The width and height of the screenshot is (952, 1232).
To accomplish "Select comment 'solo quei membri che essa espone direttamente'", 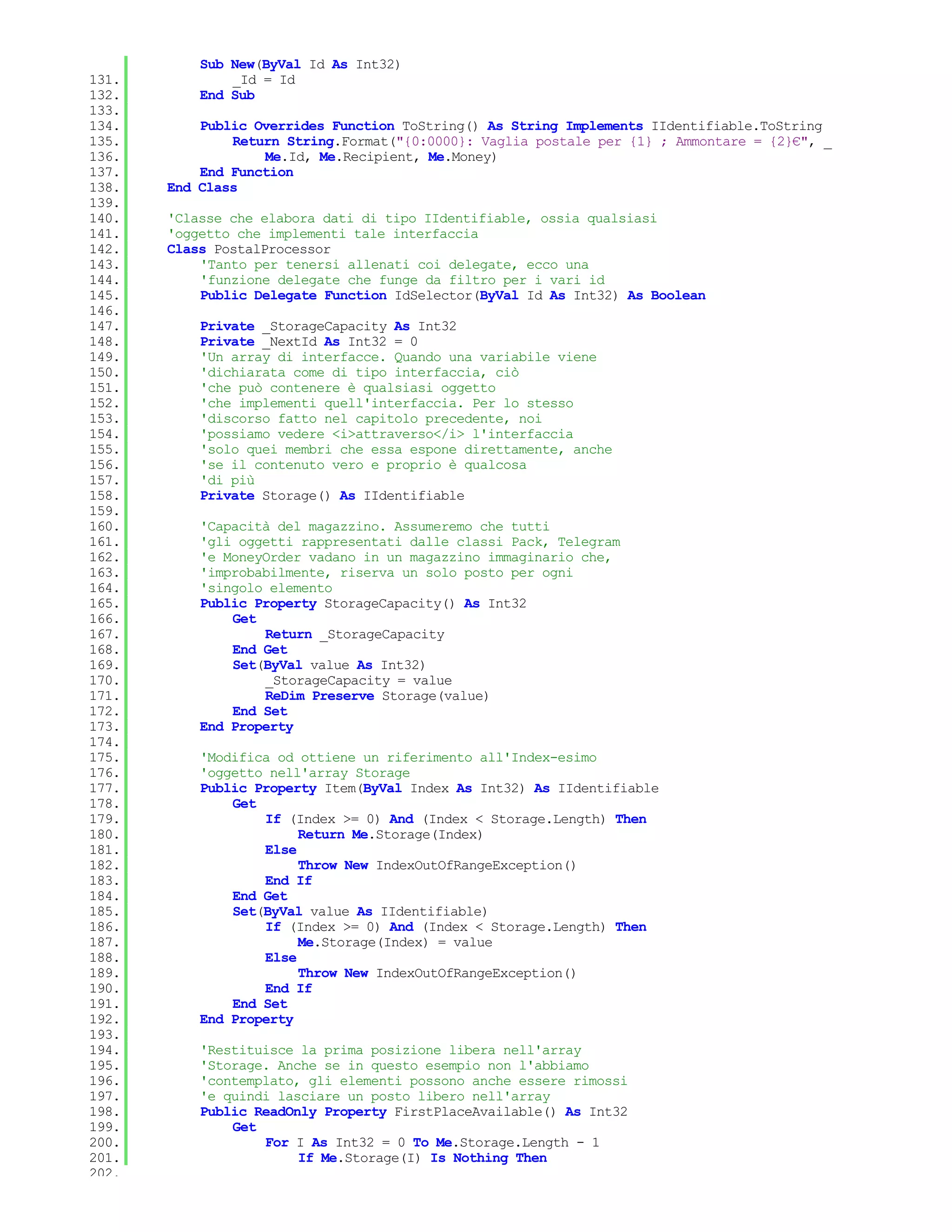I will point(406,449).
